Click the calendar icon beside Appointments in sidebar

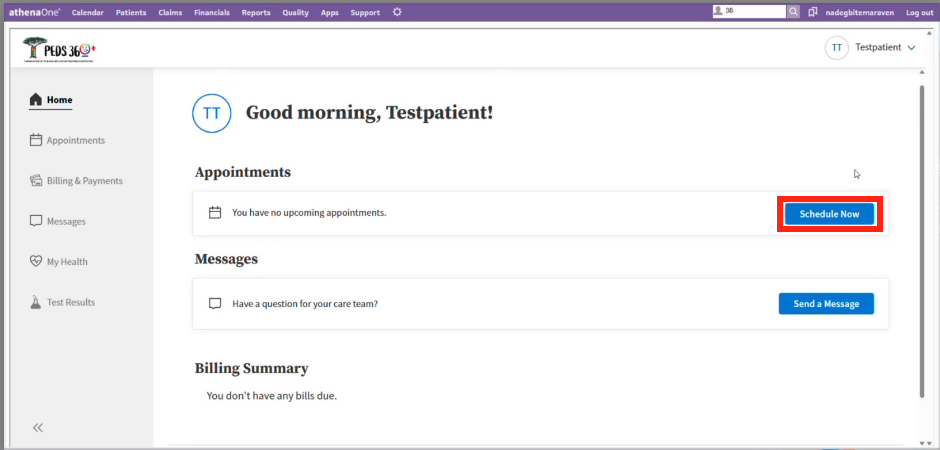click(x=36, y=140)
